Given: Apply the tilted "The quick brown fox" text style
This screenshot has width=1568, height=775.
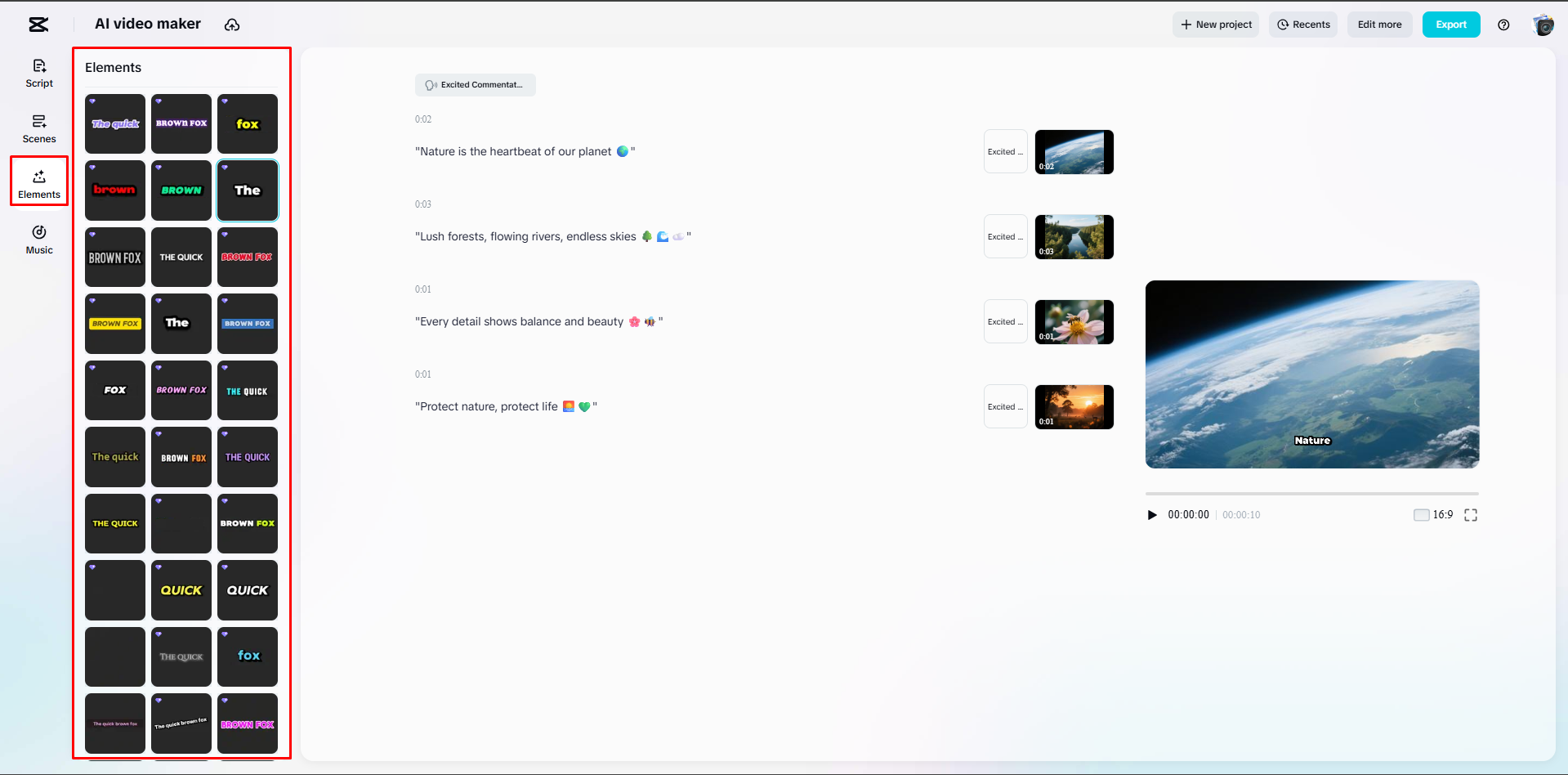Looking at the screenshot, I should [x=181, y=723].
